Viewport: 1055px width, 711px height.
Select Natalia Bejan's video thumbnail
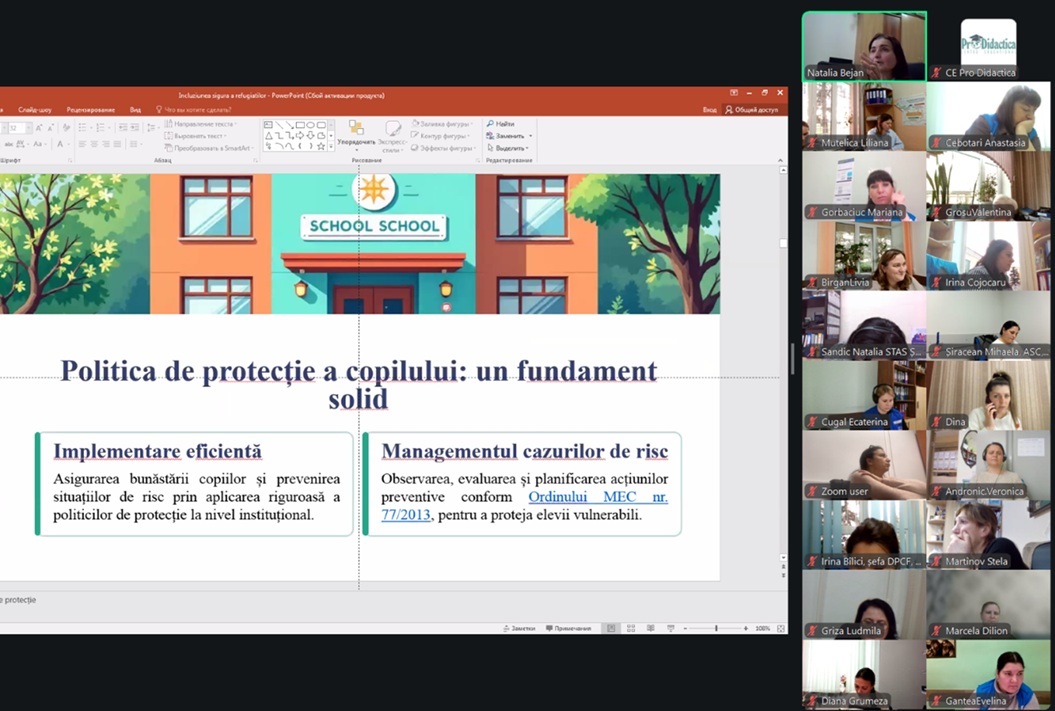pos(864,45)
